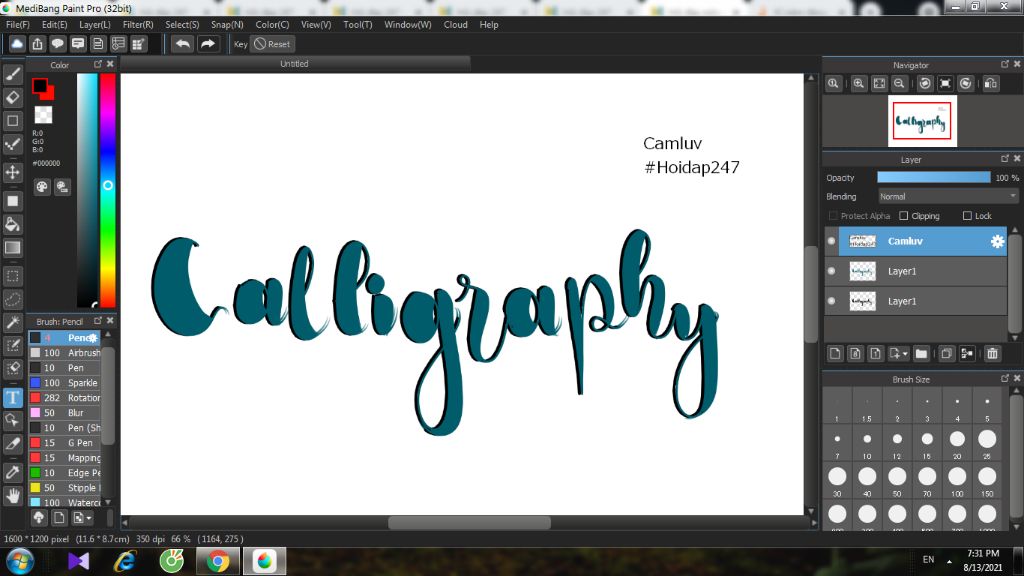Screen dimensions: 1024x576
Task: Open the Camluv layer settings gear
Action: (997, 242)
